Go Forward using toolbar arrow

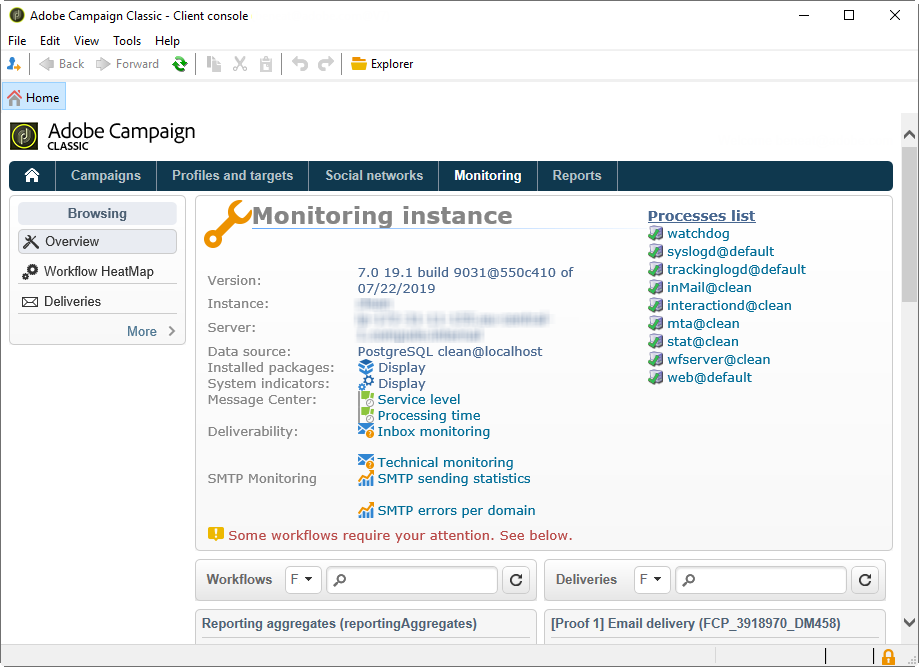pyautogui.click(x=127, y=64)
